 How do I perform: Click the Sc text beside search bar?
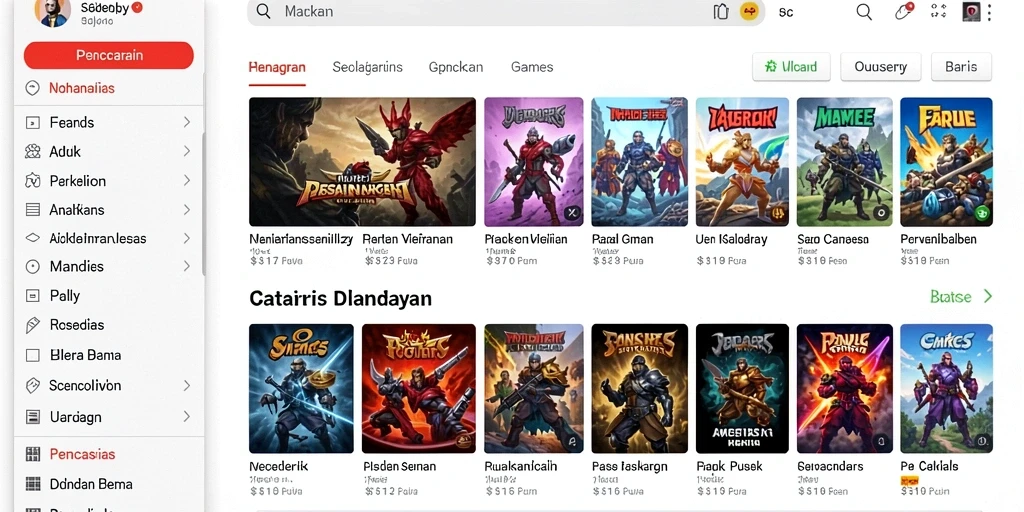[786, 12]
